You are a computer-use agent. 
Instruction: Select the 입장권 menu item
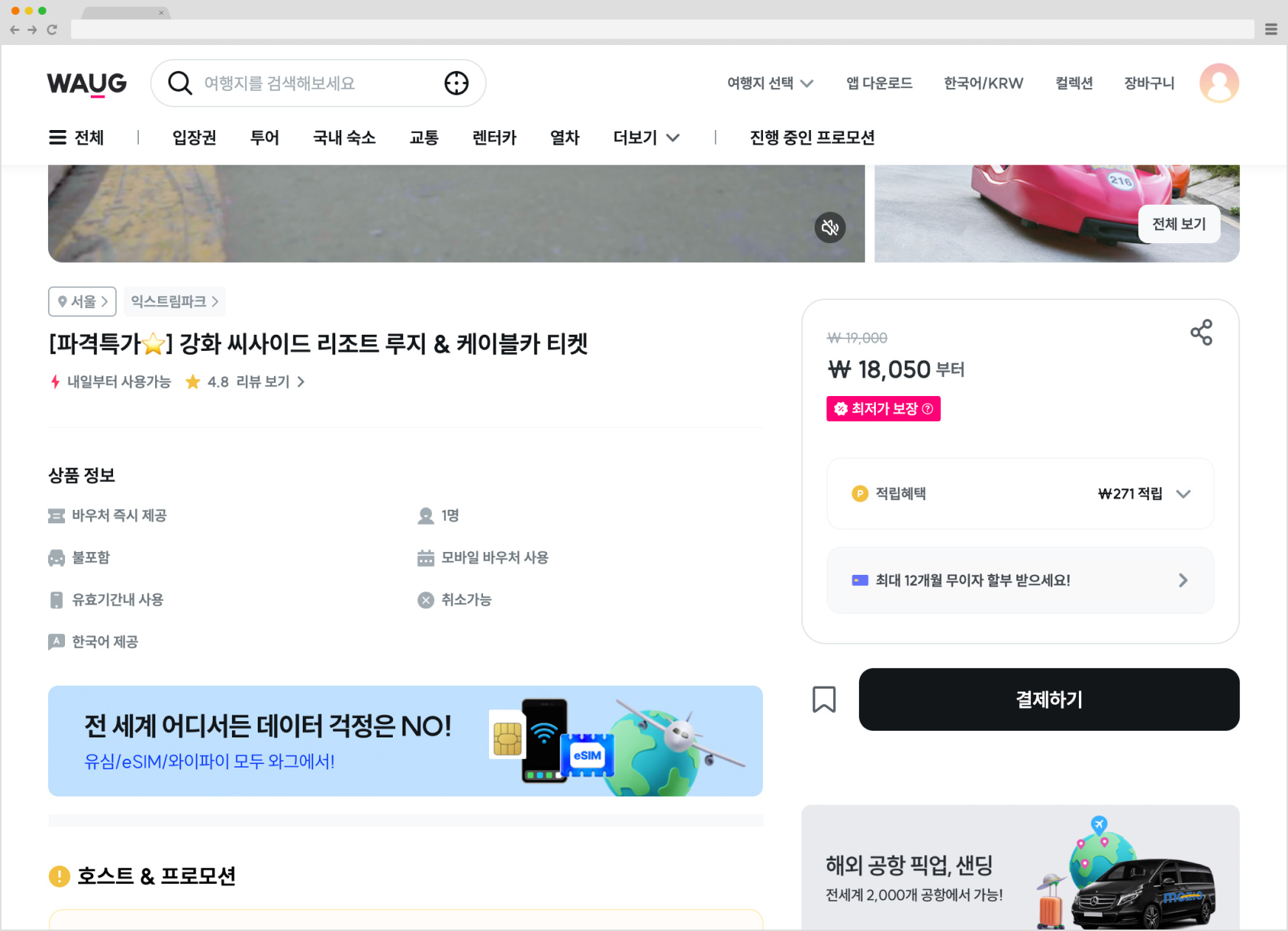[194, 137]
